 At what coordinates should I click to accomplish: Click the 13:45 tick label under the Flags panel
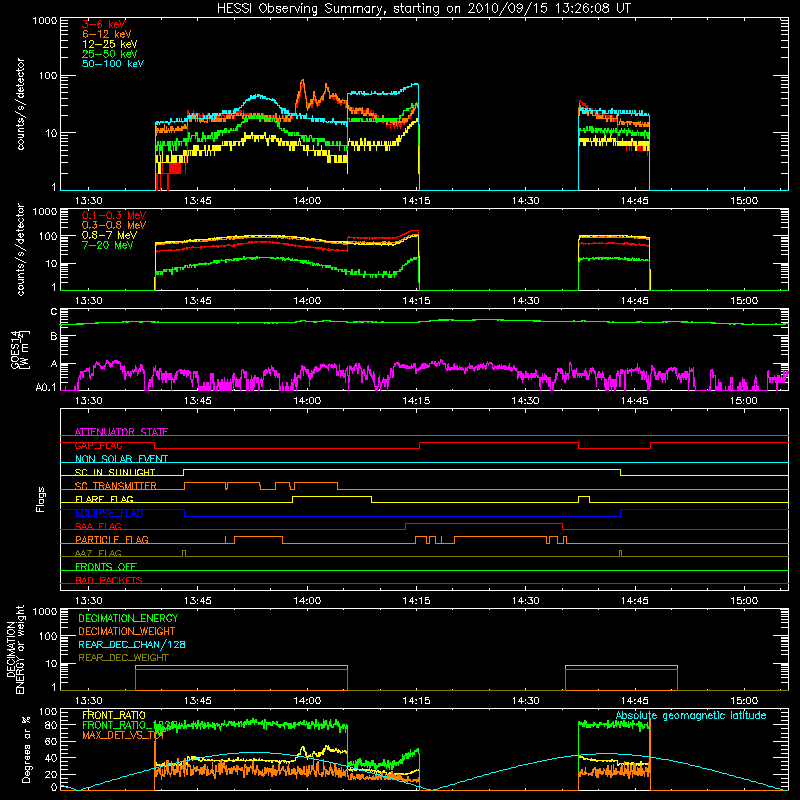click(198, 601)
